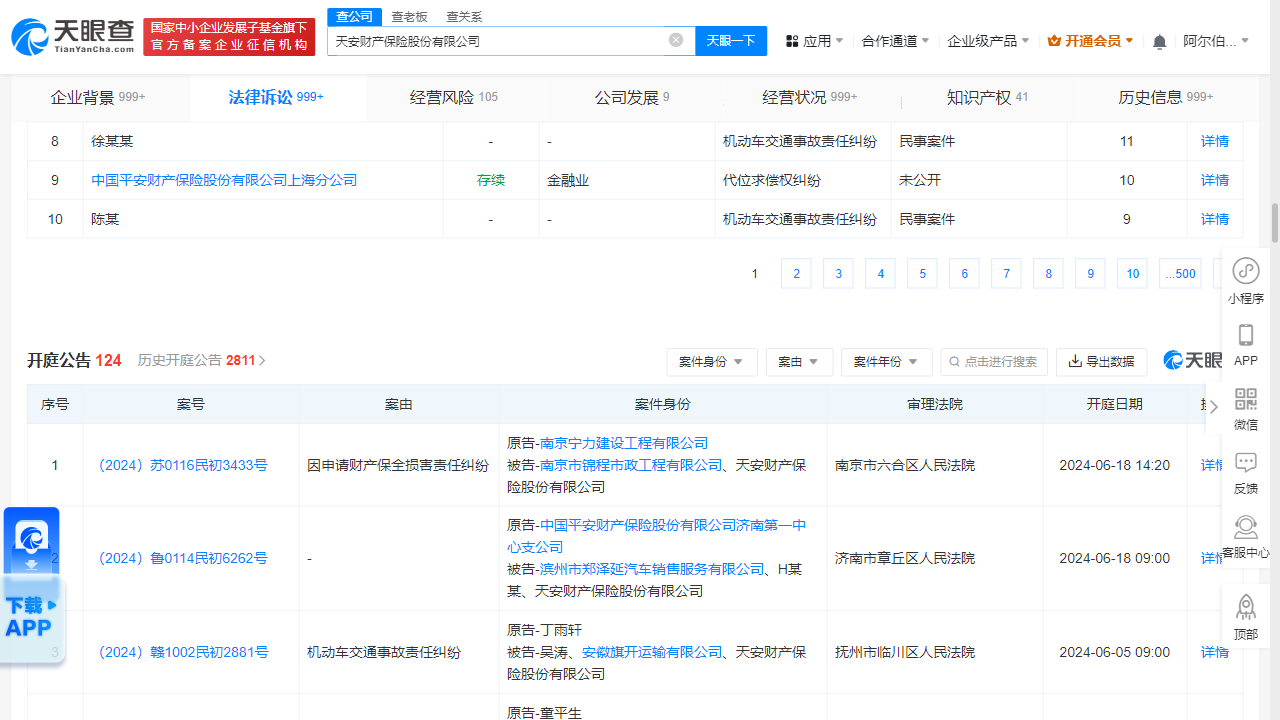Open 南京市锦程市政工程有限公司 defendant link

(631, 465)
